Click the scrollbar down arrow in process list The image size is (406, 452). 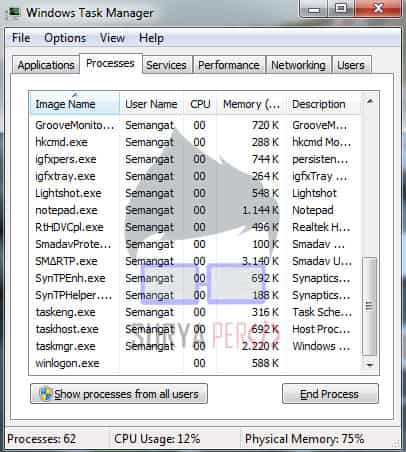click(370, 365)
